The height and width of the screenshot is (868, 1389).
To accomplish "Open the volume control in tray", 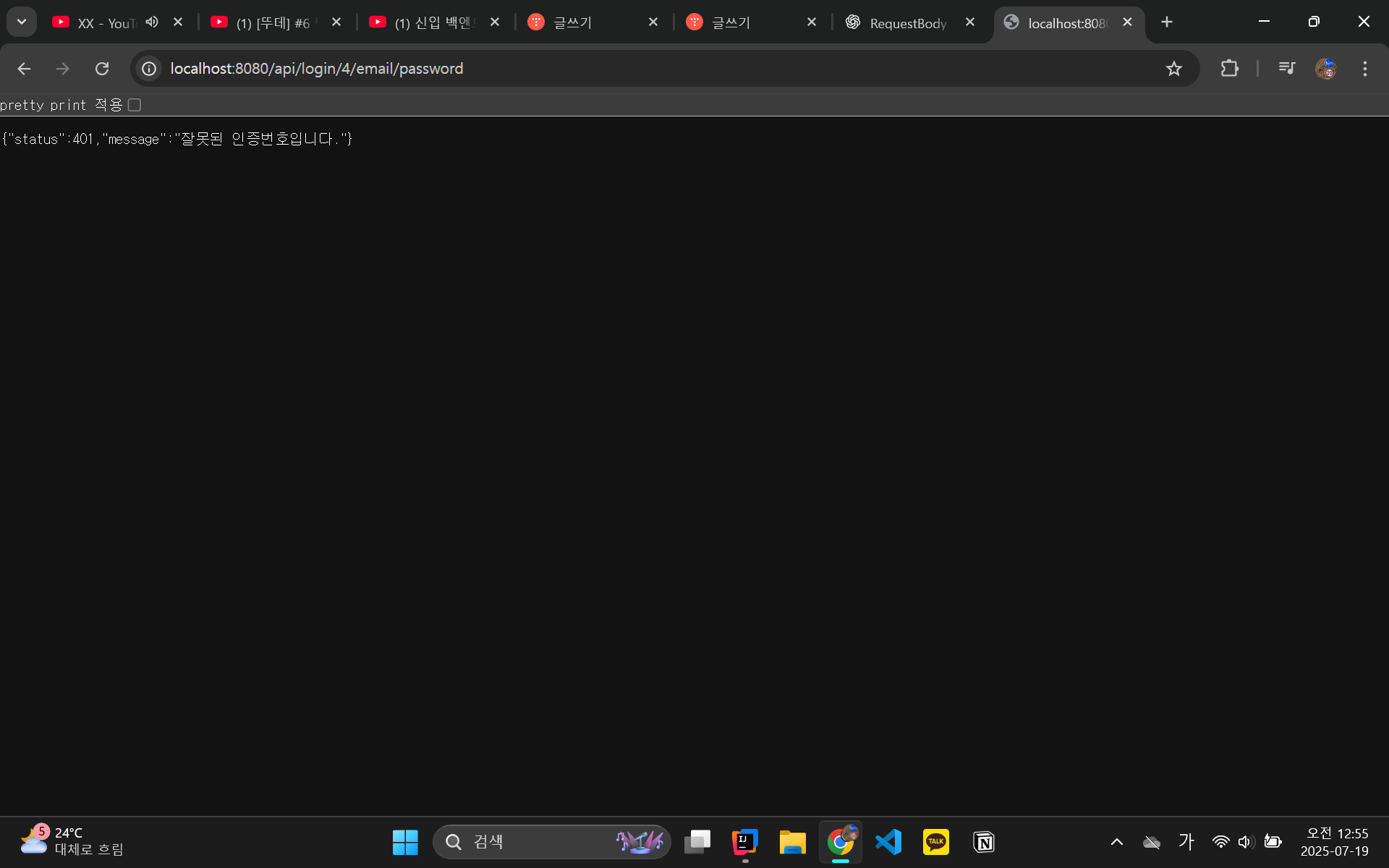I will click(x=1246, y=842).
